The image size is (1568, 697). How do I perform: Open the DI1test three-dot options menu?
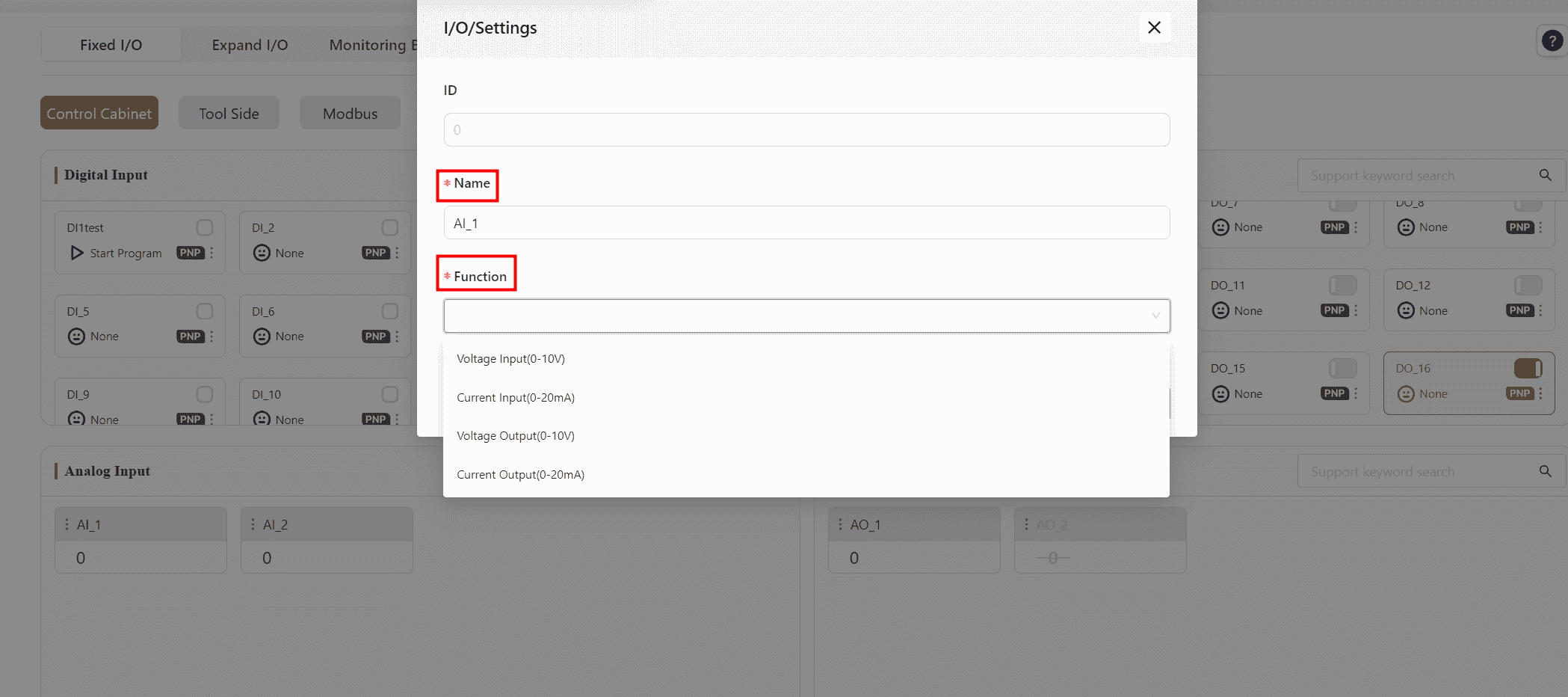tap(212, 253)
